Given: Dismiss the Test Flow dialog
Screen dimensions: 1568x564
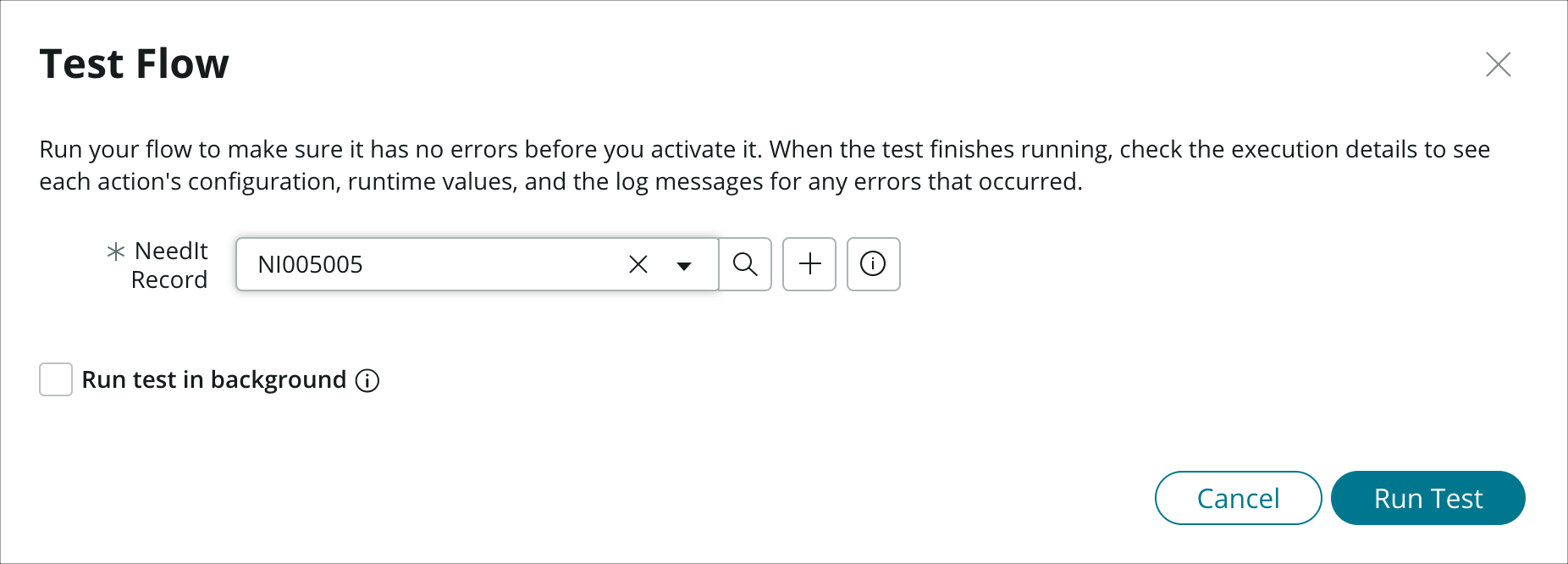Looking at the screenshot, I should pos(1499,64).
